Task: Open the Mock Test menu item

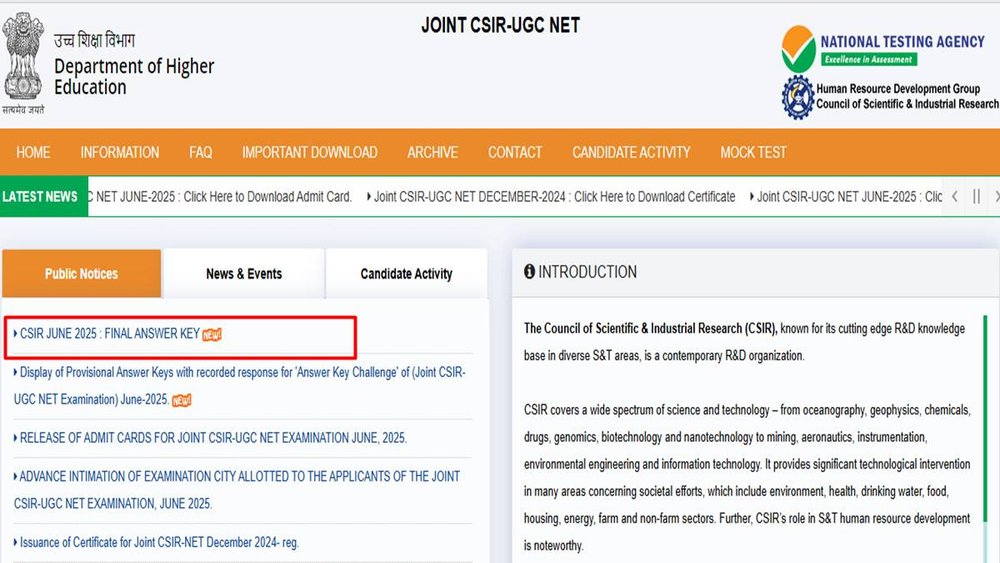Action: pyautogui.click(x=753, y=153)
